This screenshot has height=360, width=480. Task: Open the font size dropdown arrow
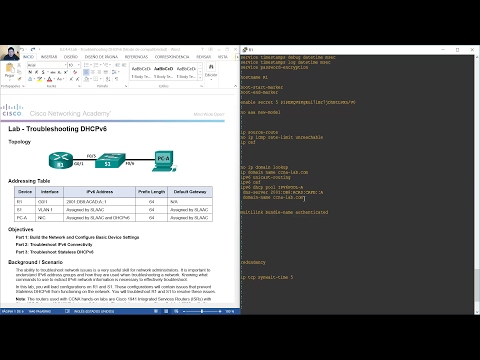[78, 65]
